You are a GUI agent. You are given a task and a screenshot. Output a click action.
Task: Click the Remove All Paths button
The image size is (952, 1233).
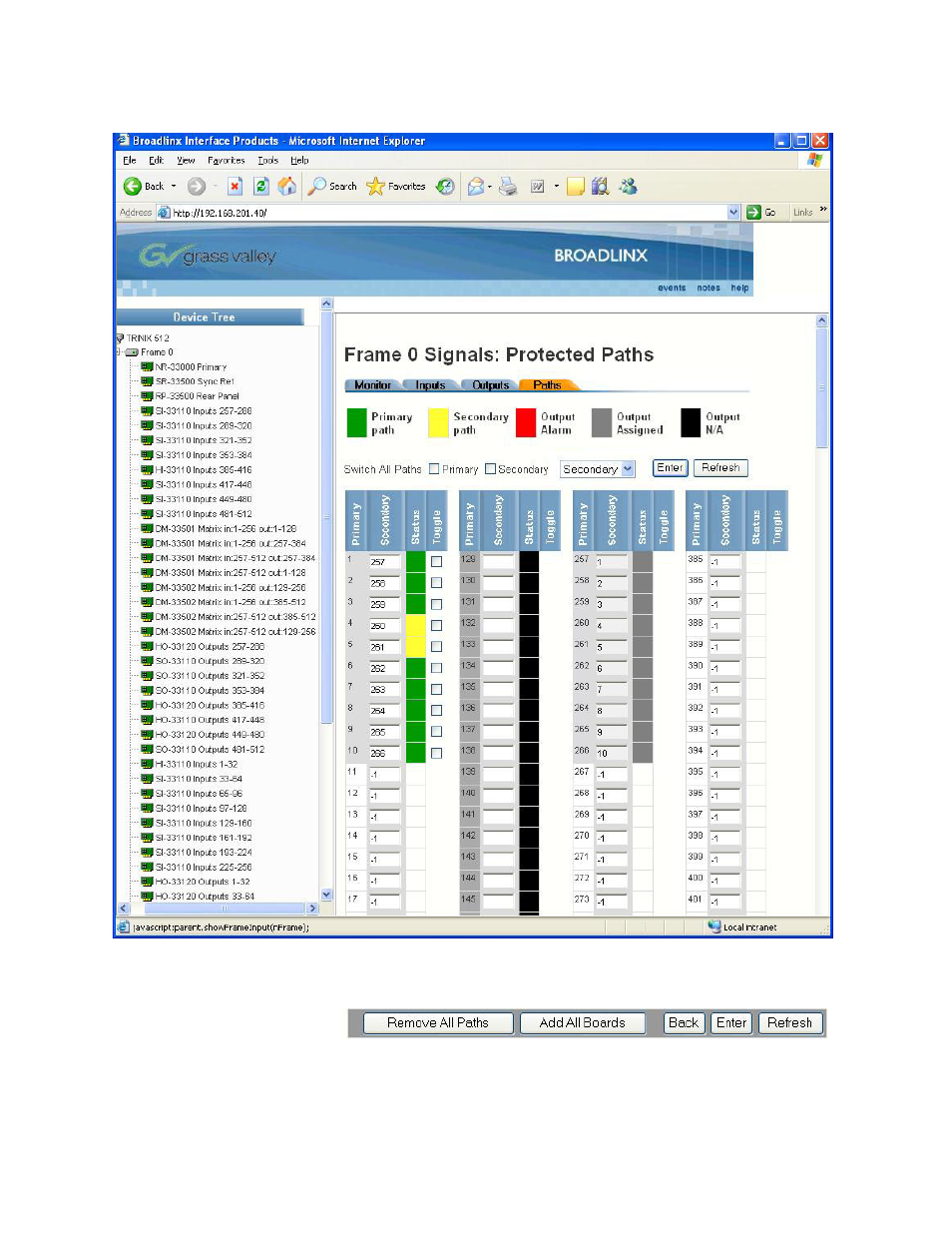438,1023
